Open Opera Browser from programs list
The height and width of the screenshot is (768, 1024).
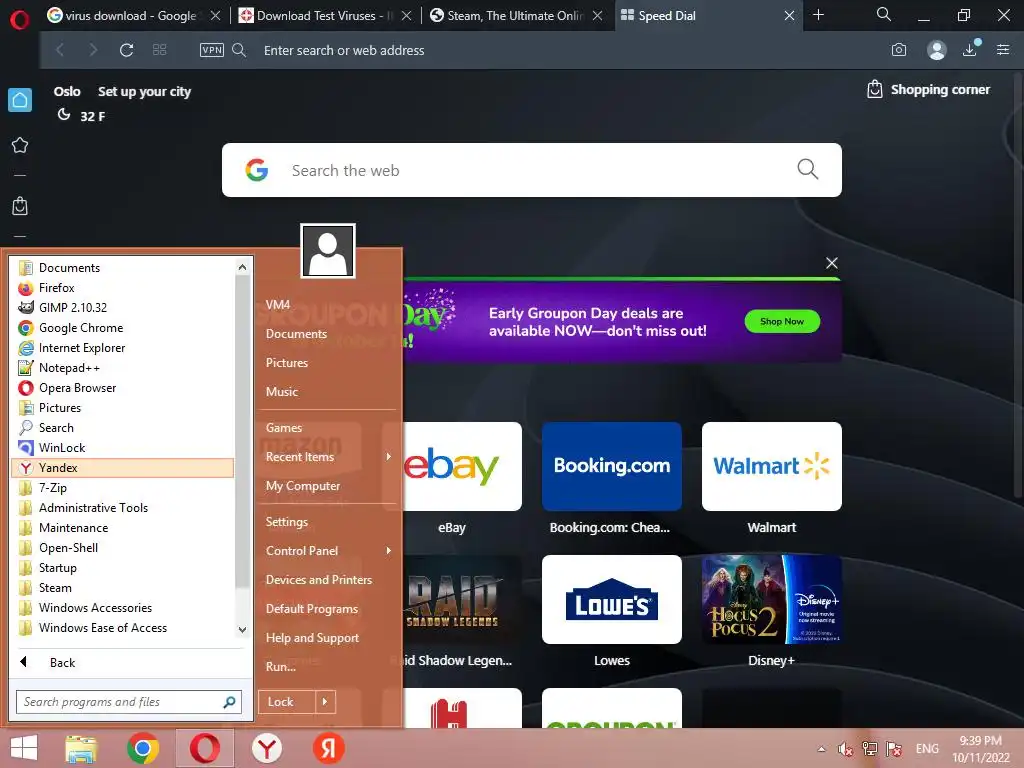click(x=123, y=388)
